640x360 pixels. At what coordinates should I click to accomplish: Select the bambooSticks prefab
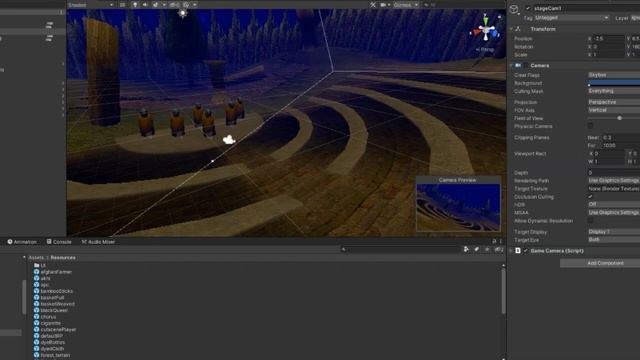pyautogui.click(x=53, y=291)
